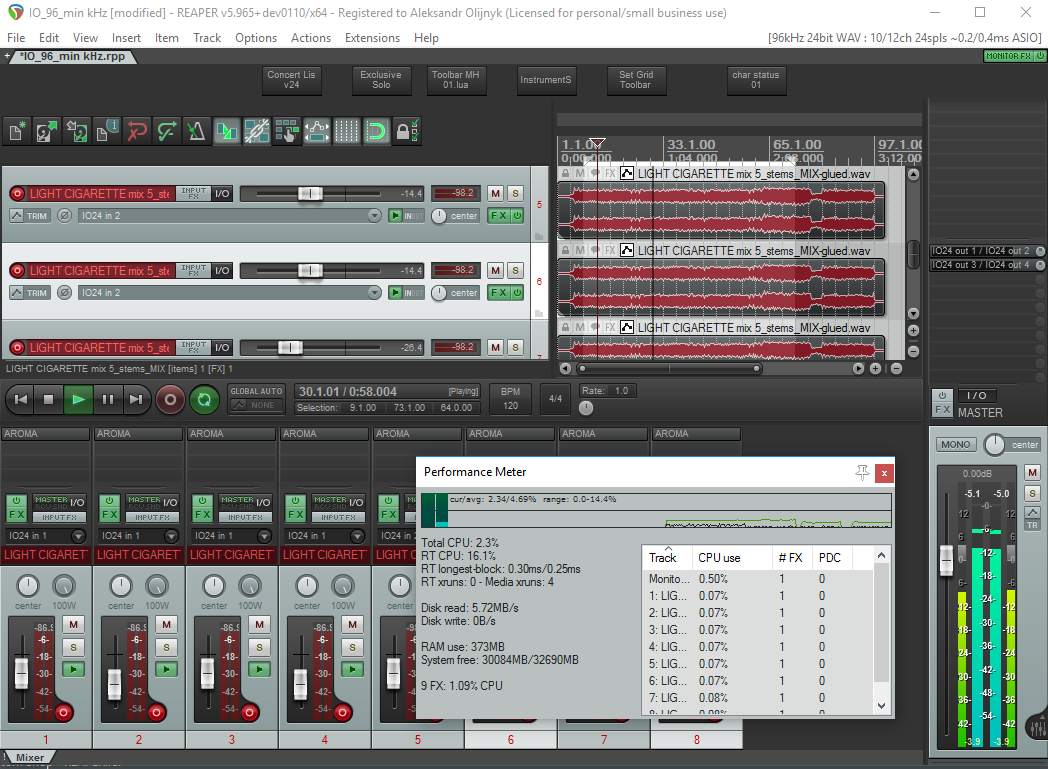Click the Save Project disk icon
This screenshot has height=769, width=1048.
pos(76,131)
